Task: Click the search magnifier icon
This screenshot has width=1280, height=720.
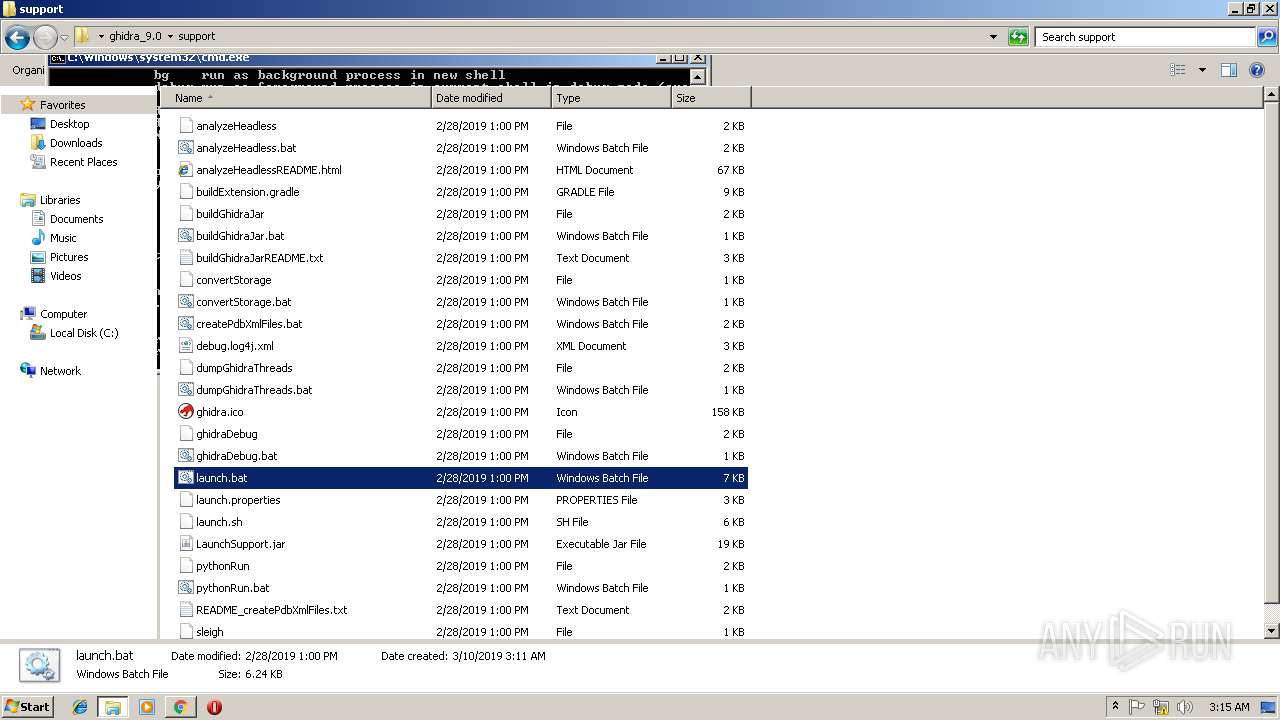Action: coord(1266,37)
